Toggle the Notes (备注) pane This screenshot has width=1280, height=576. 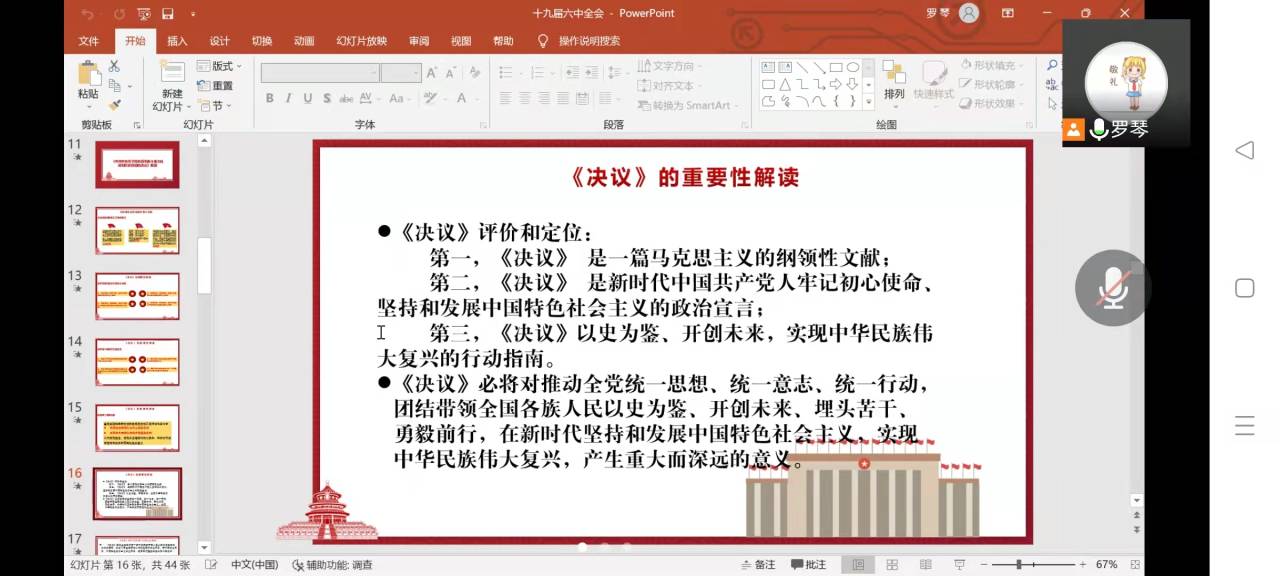(x=758, y=565)
